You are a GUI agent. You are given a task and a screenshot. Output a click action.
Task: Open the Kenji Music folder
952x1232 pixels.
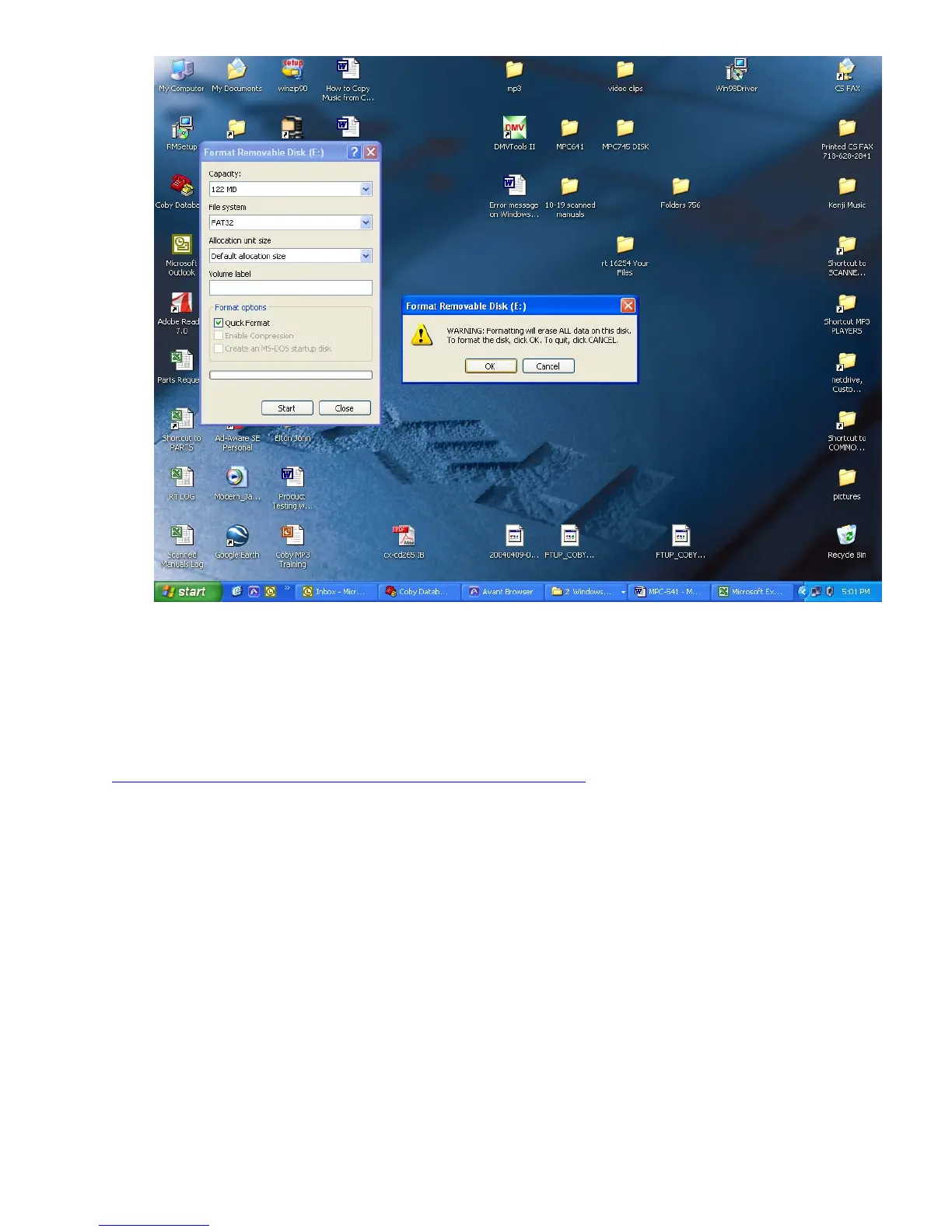coord(847,193)
